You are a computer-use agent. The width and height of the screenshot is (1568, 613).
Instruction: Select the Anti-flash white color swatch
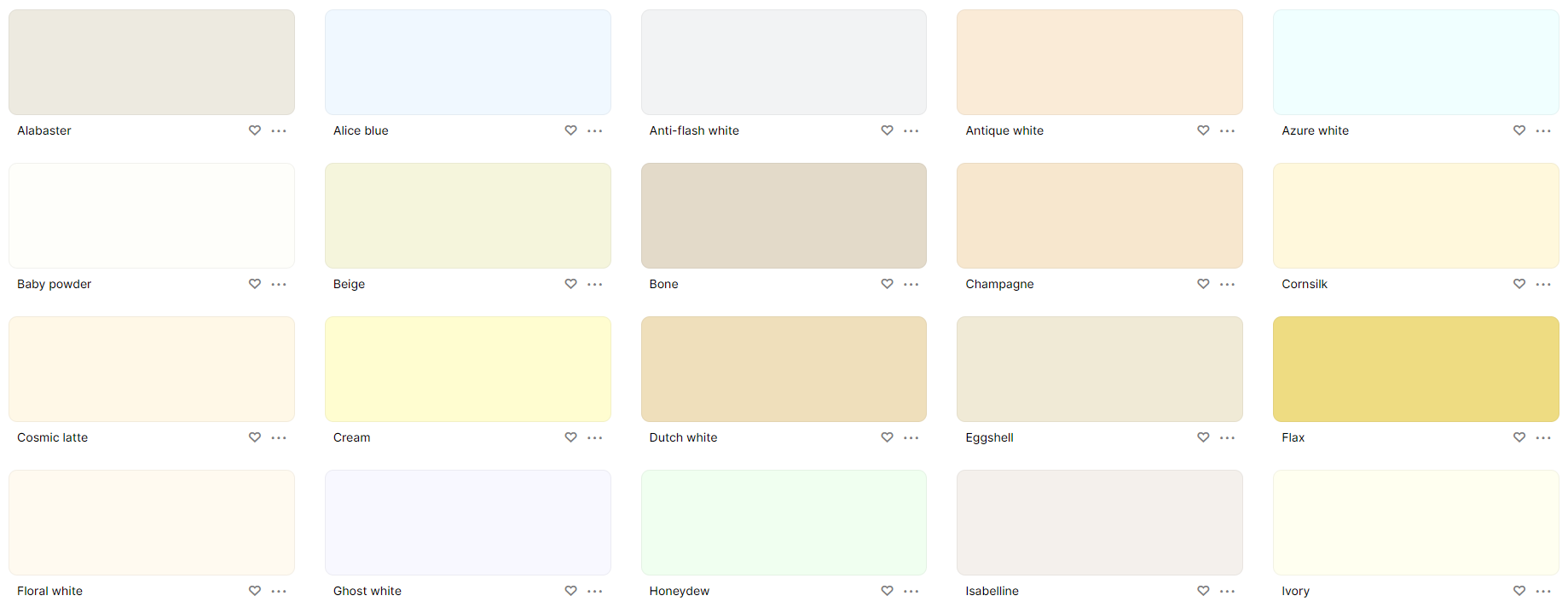783,61
